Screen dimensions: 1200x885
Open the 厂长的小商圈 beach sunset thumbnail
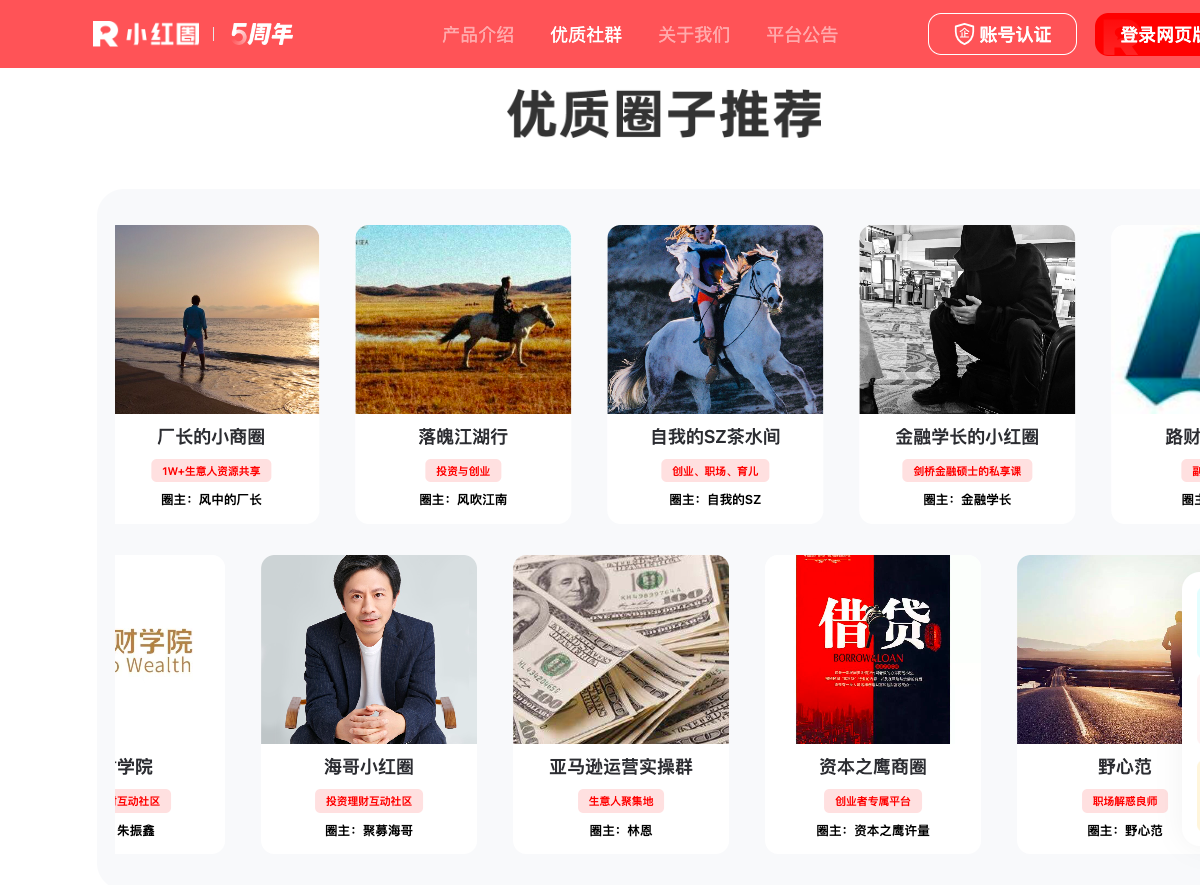pyautogui.click(x=217, y=319)
